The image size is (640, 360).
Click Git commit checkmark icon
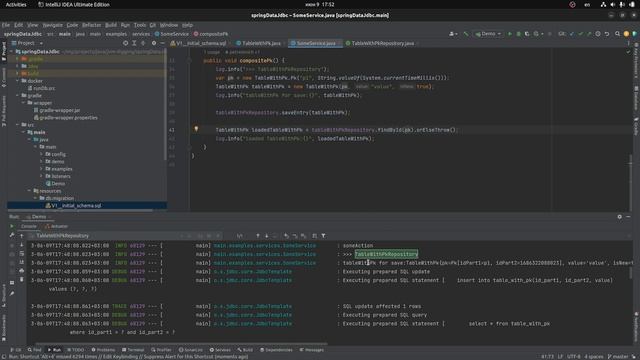(x=580, y=34)
